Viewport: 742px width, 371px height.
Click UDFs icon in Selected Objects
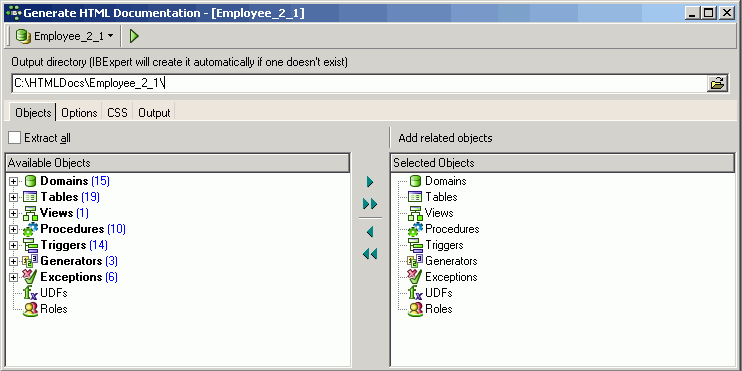pyautogui.click(x=415, y=293)
